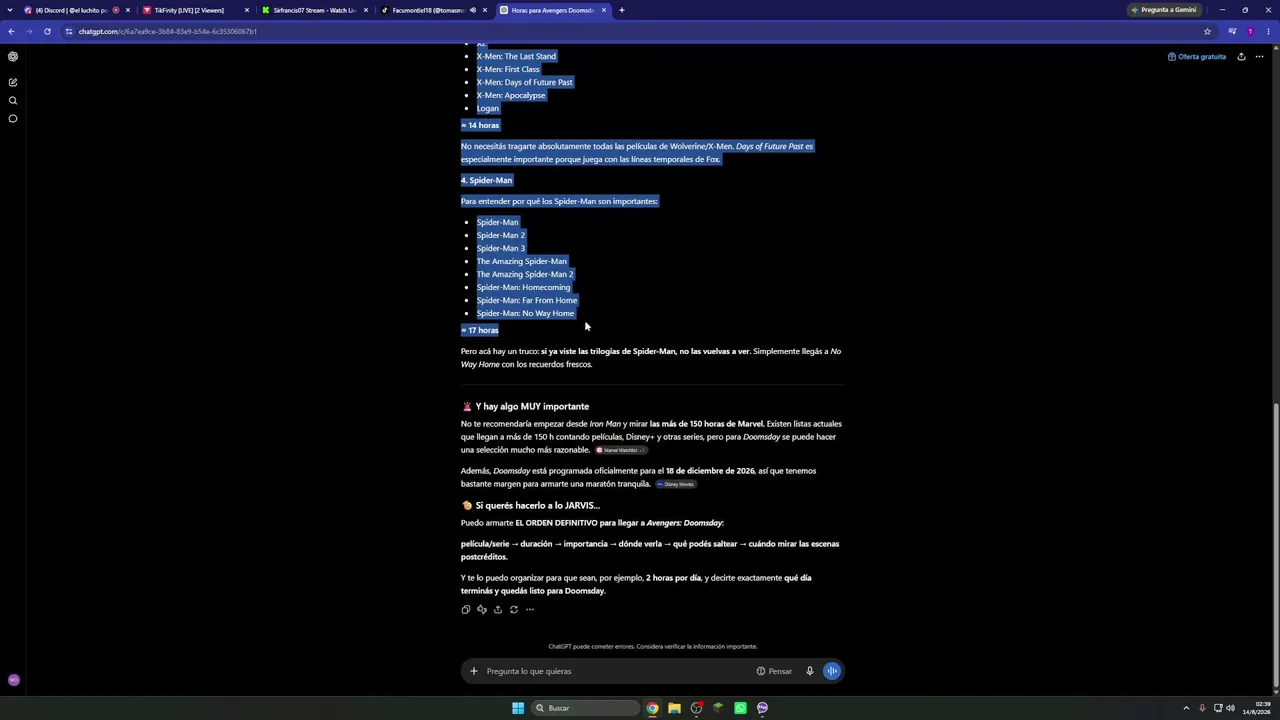Show hidden icons in the system tray
1280x720 pixels.
1186,708
